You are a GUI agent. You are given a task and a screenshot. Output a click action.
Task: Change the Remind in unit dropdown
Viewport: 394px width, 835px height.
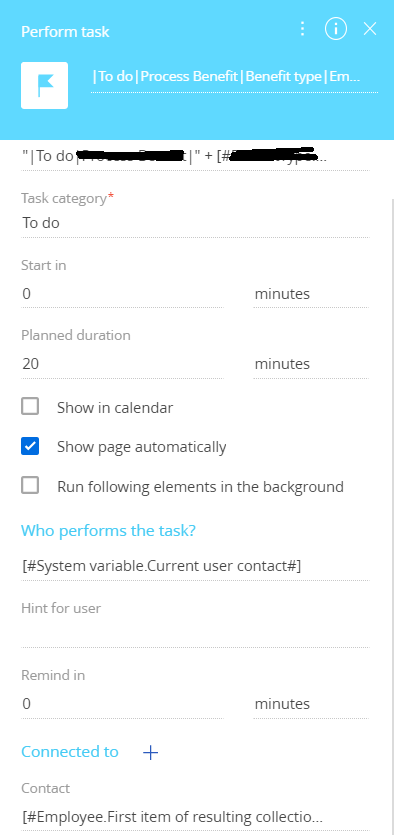pos(311,704)
